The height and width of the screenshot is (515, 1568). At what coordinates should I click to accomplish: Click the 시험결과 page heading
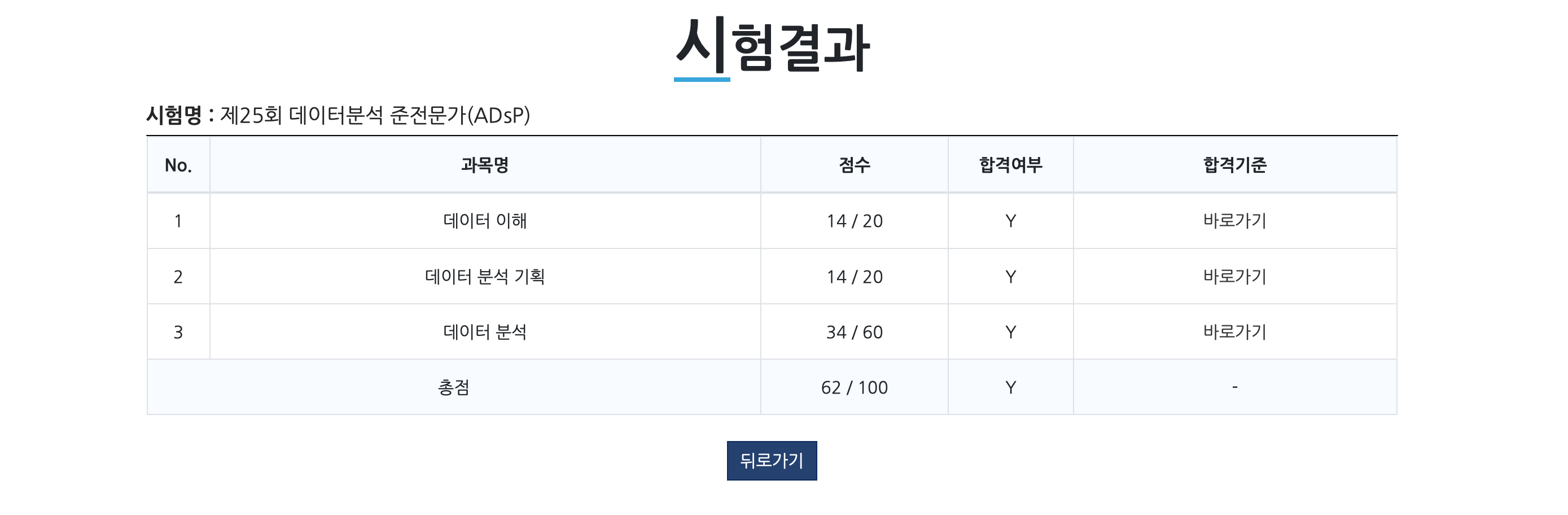772,46
